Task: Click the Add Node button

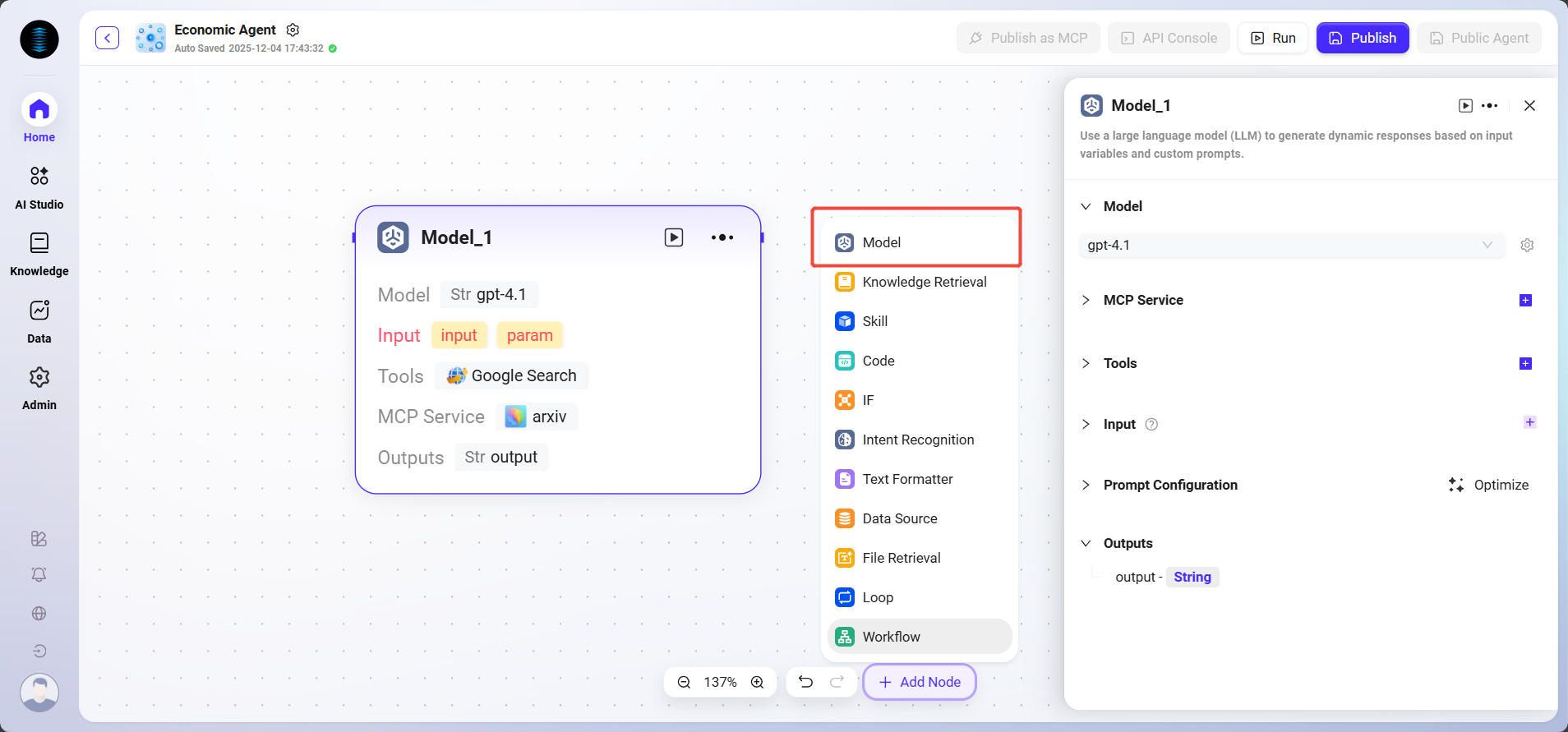Action: pyautogui.click(x=919, y=682)
